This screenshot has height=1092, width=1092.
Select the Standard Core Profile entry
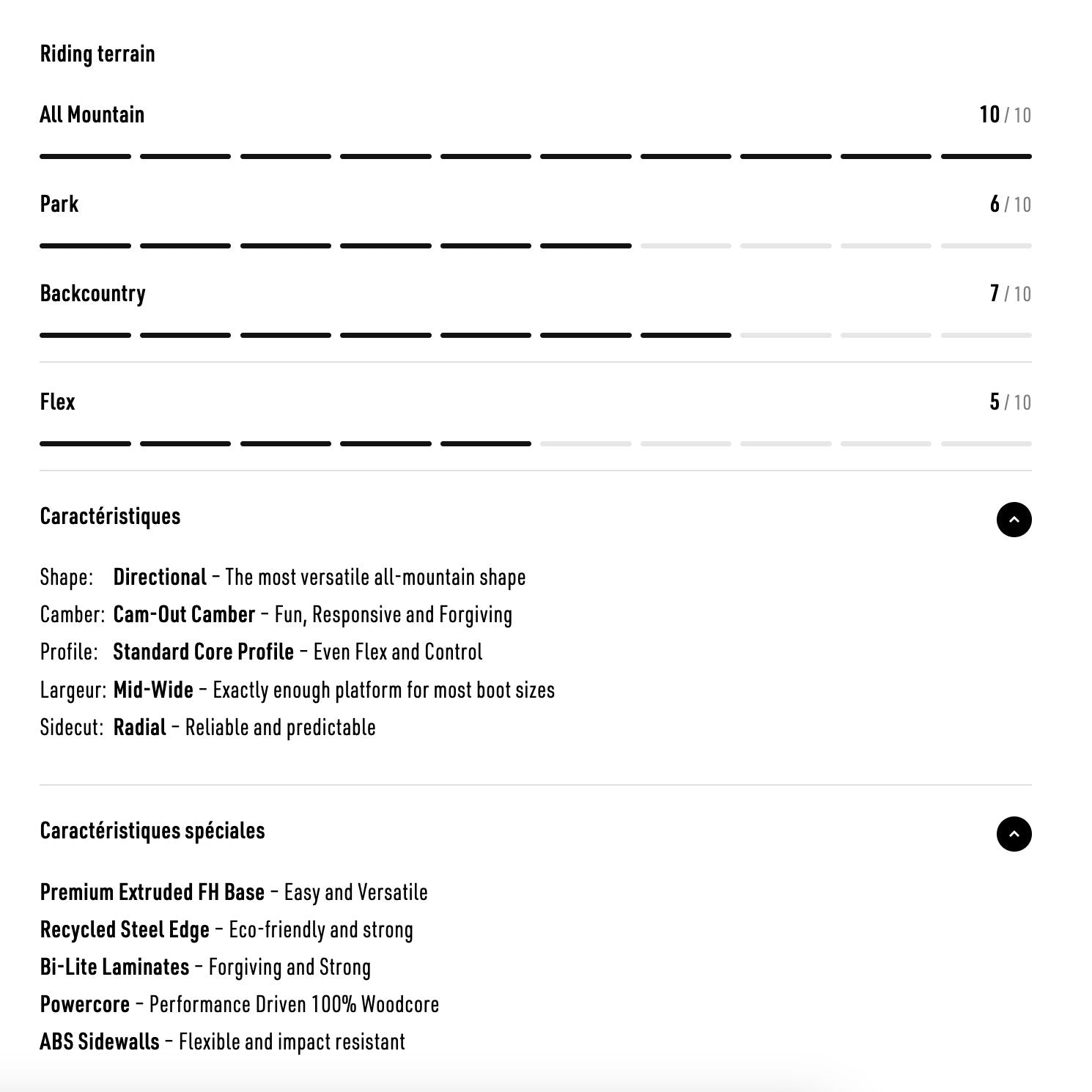click(x=203, y=652)
